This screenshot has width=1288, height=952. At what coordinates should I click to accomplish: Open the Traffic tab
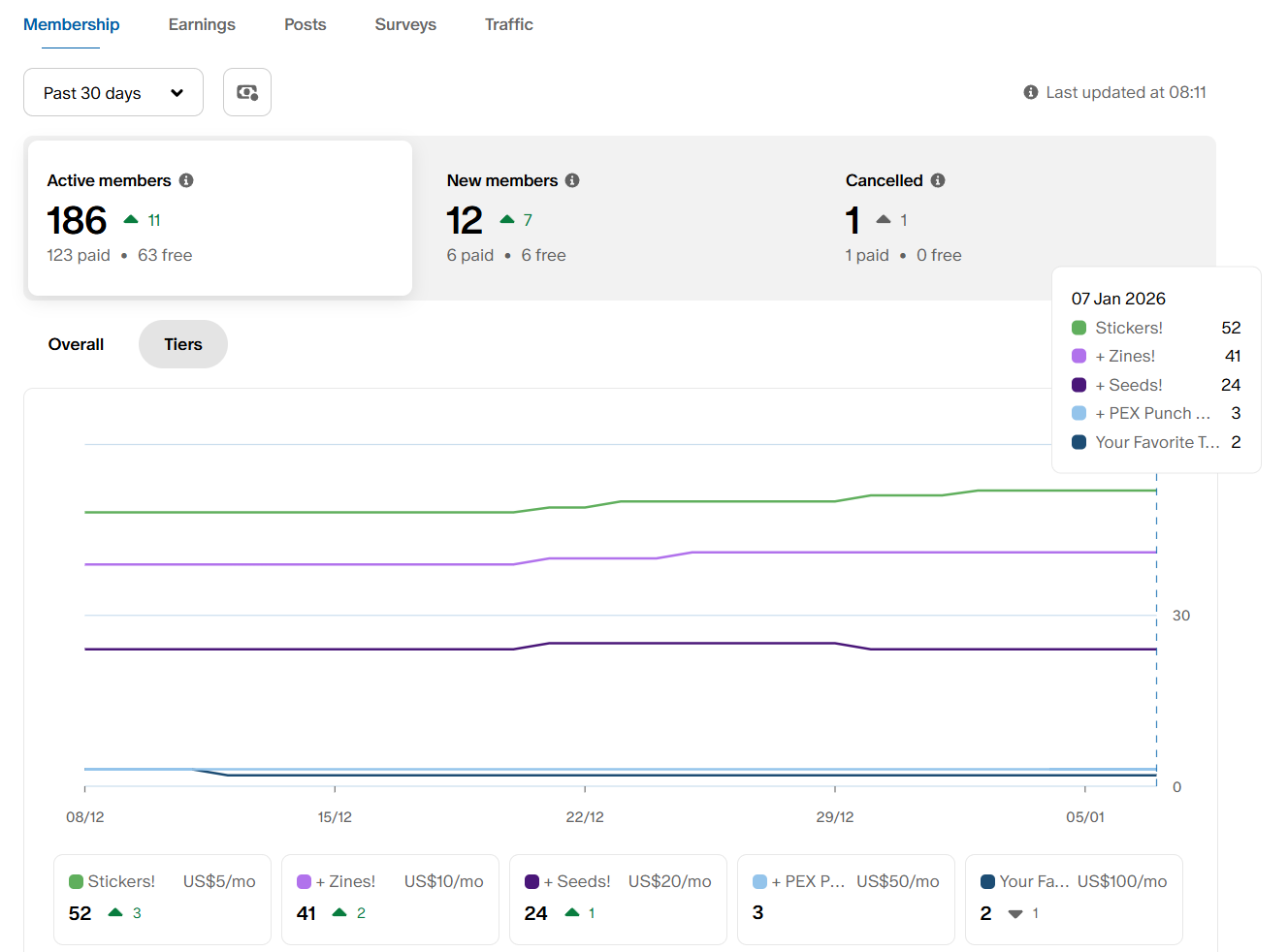(x=508, y=24)
